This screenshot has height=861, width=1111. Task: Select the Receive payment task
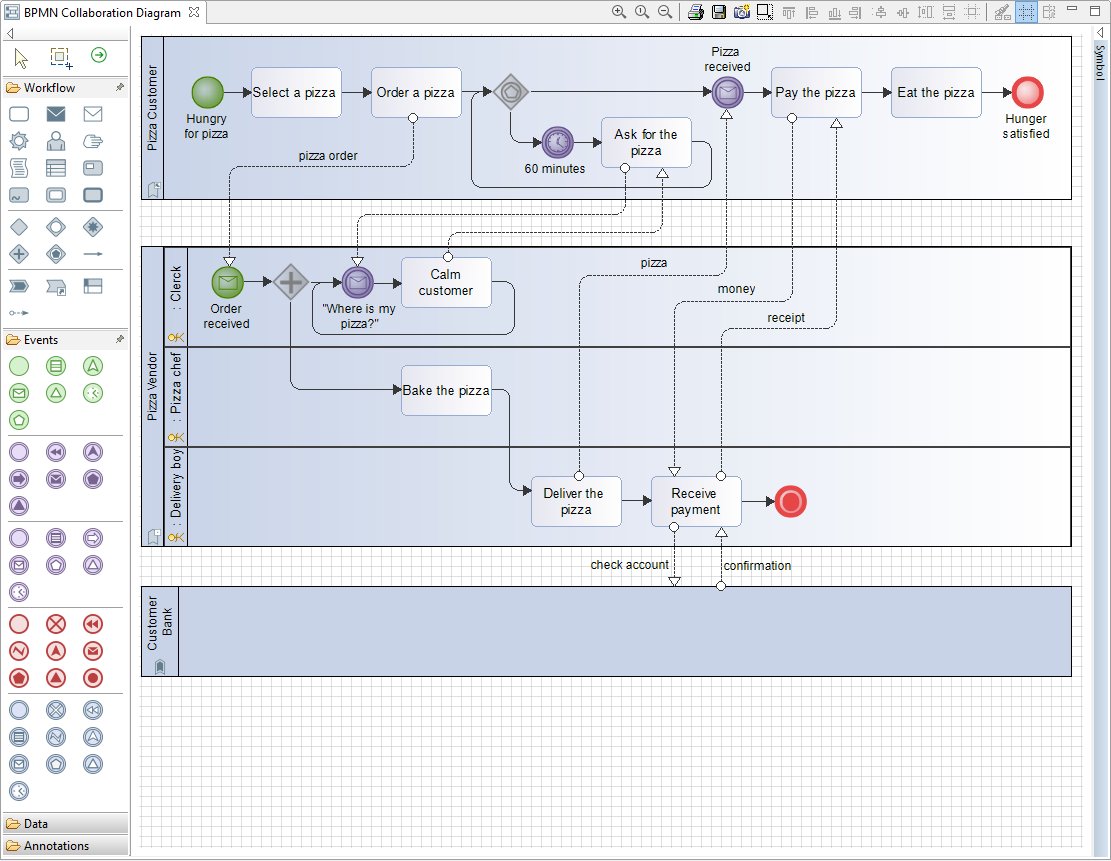(696, 501)
